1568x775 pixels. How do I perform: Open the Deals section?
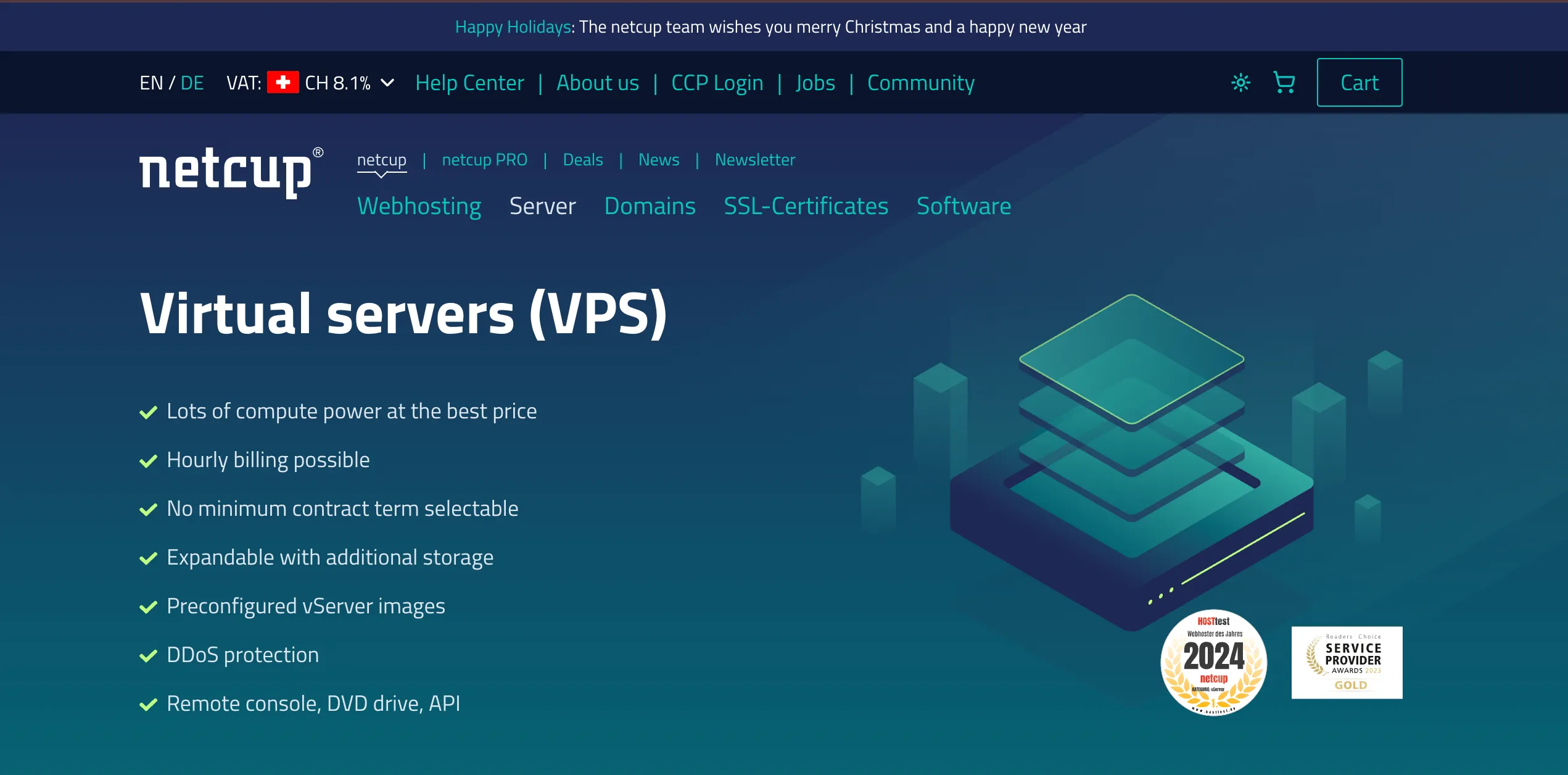[x=583, y=160]
